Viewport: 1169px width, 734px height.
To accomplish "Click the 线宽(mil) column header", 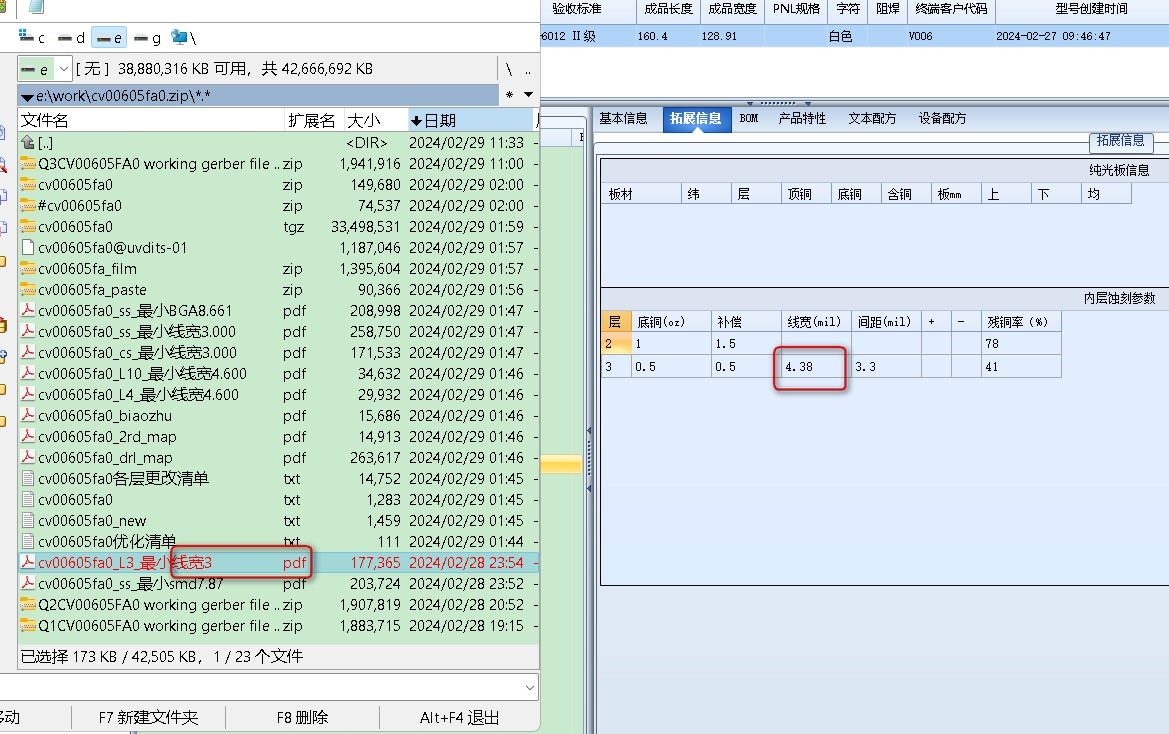I will tap(815, 322).
